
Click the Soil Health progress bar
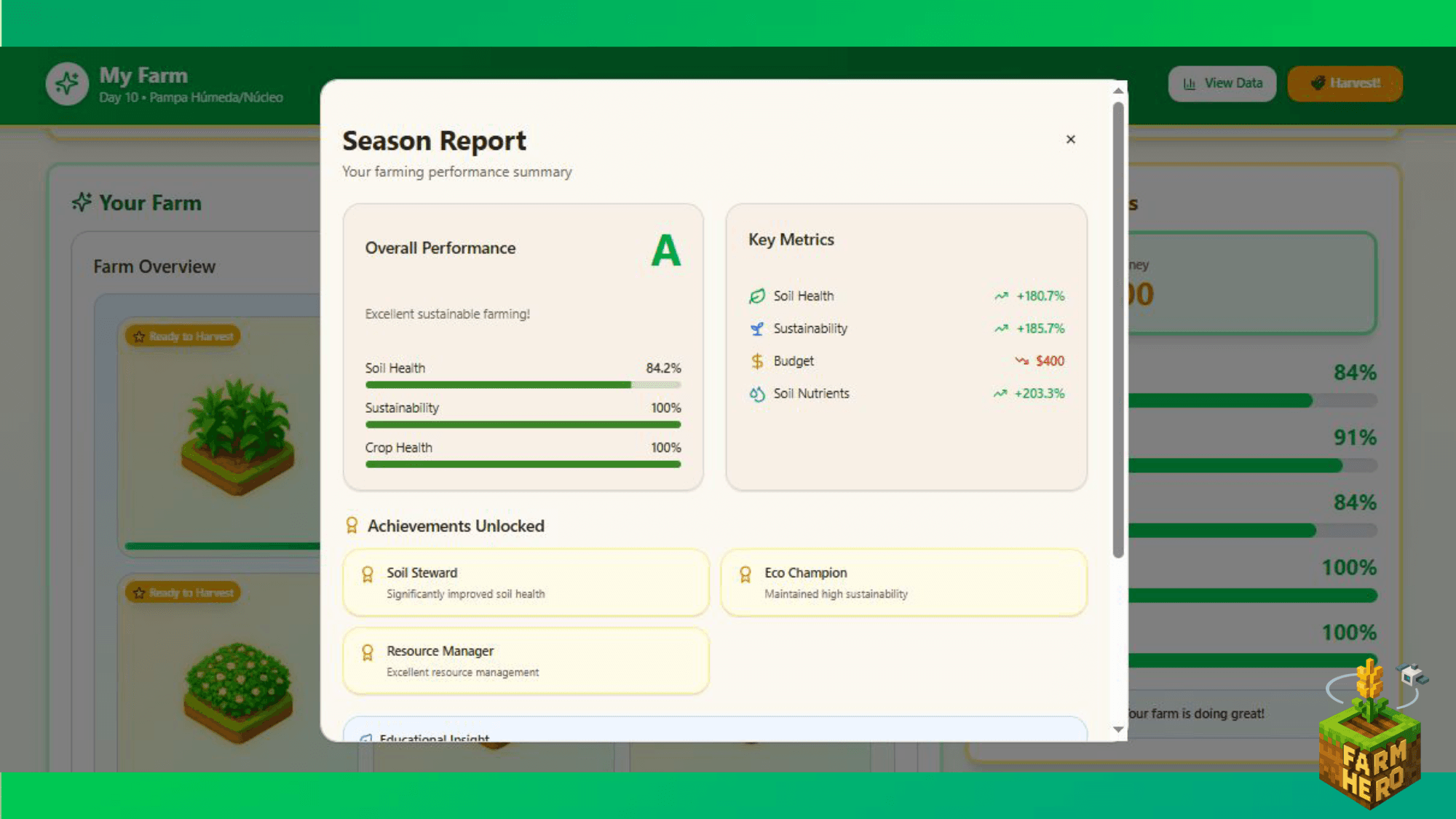coord(523,384)
